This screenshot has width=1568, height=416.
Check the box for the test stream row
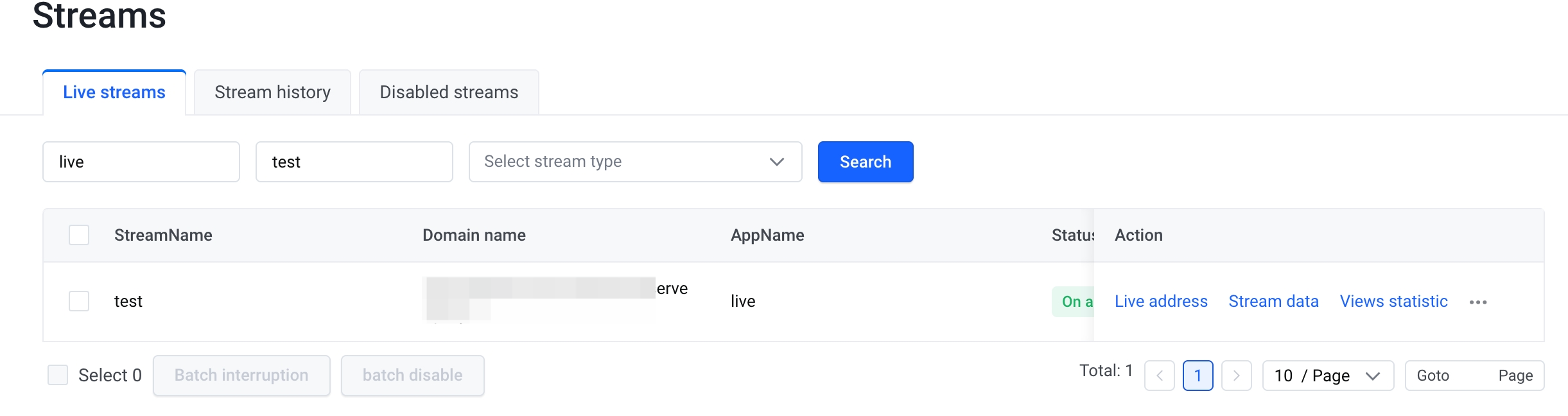(79, 301)
